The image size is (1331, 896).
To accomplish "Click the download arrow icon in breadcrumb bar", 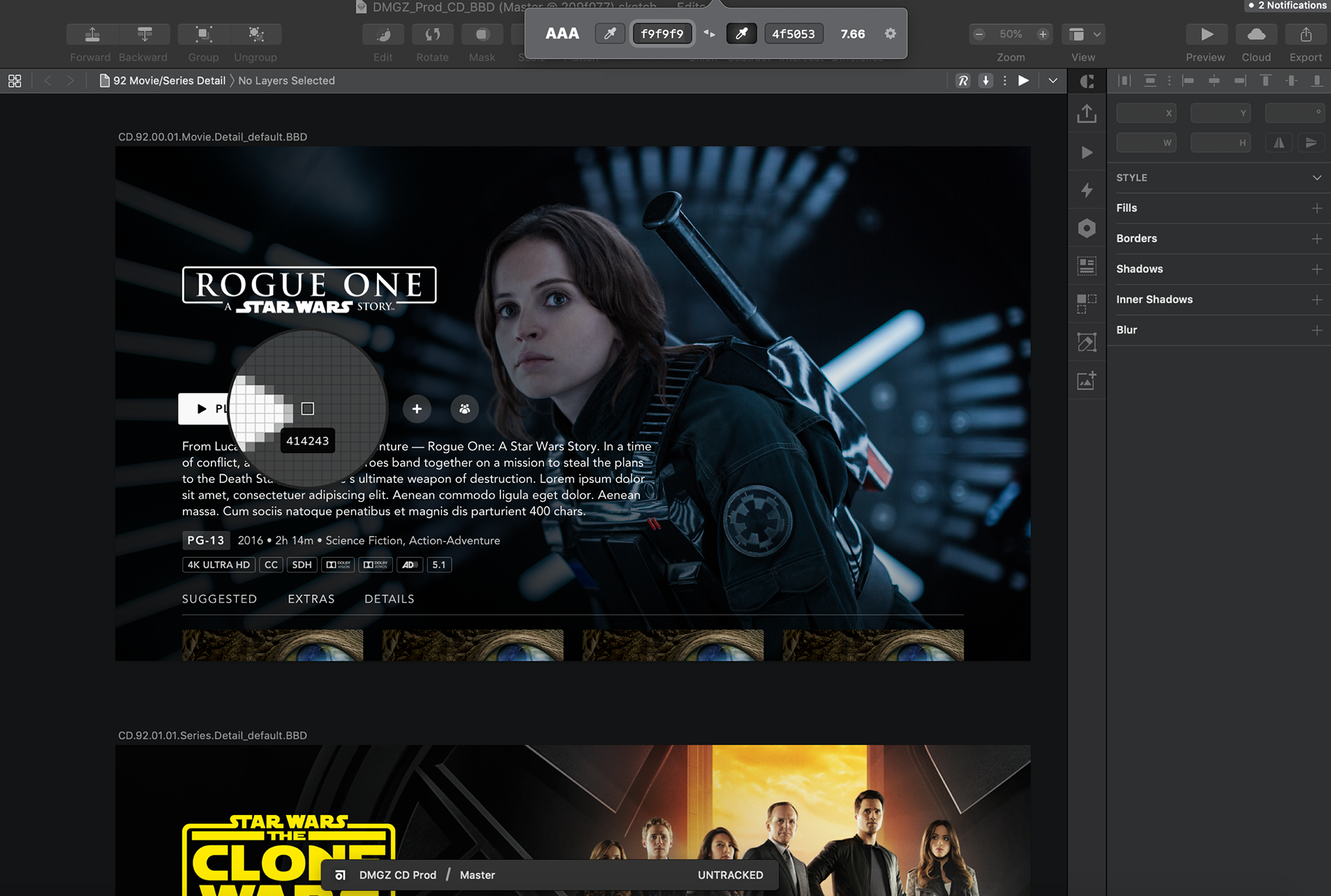I will [x=986, y=81].
